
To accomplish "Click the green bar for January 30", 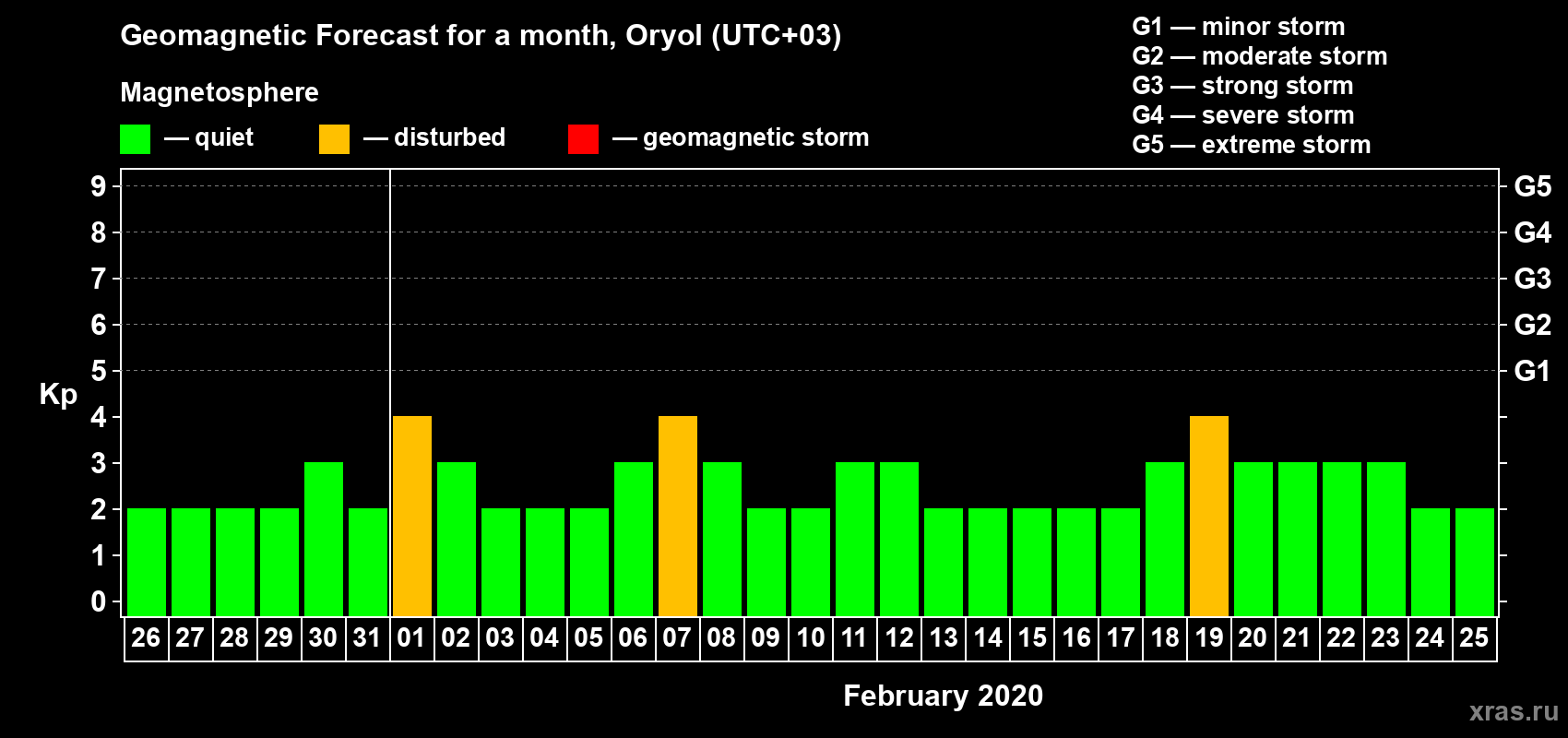I will pos(324,539).
